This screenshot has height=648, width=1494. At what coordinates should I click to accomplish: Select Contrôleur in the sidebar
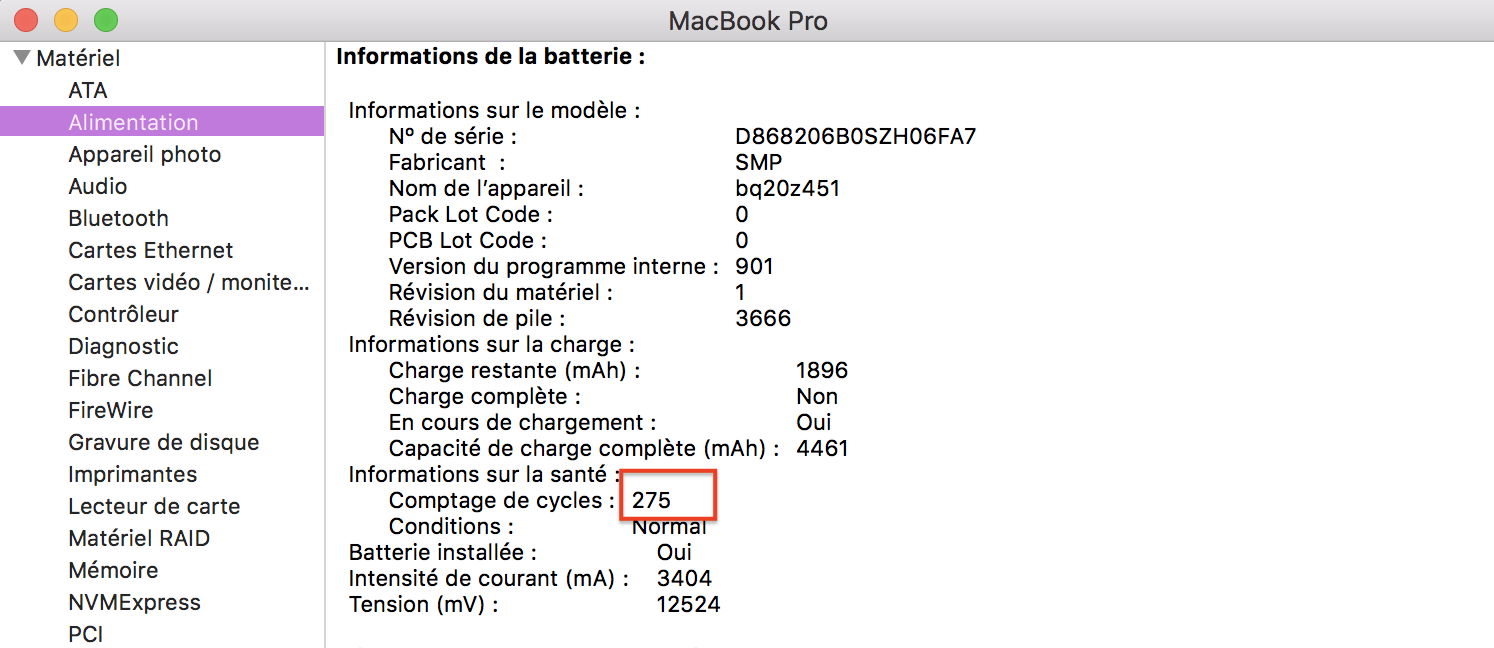pos(123,314)
